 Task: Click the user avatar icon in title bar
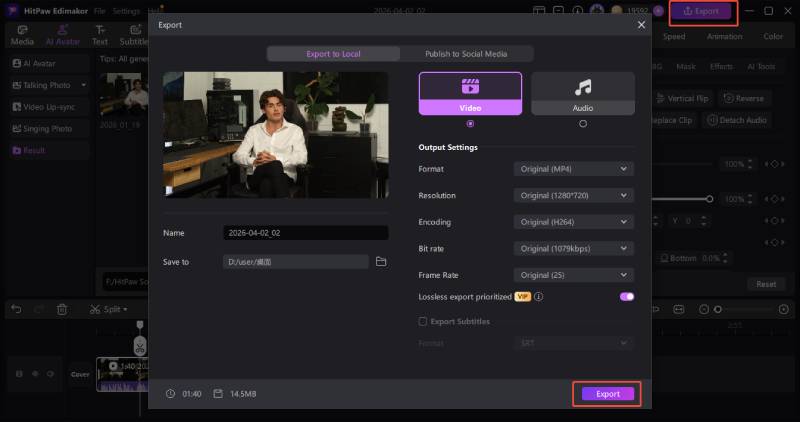pos(596,11)
